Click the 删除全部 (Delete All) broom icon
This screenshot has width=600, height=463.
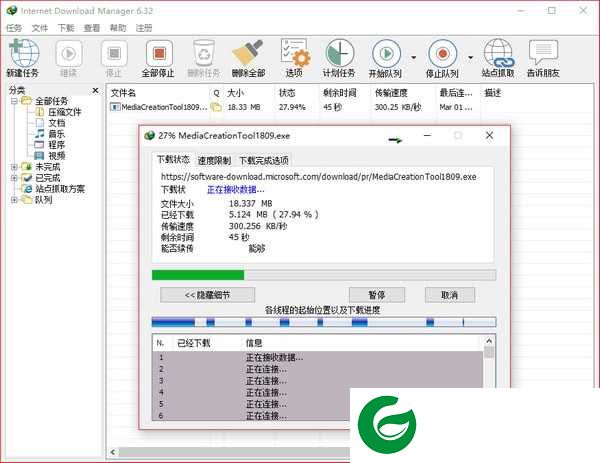pyautogui.click(x=249, y=58)
